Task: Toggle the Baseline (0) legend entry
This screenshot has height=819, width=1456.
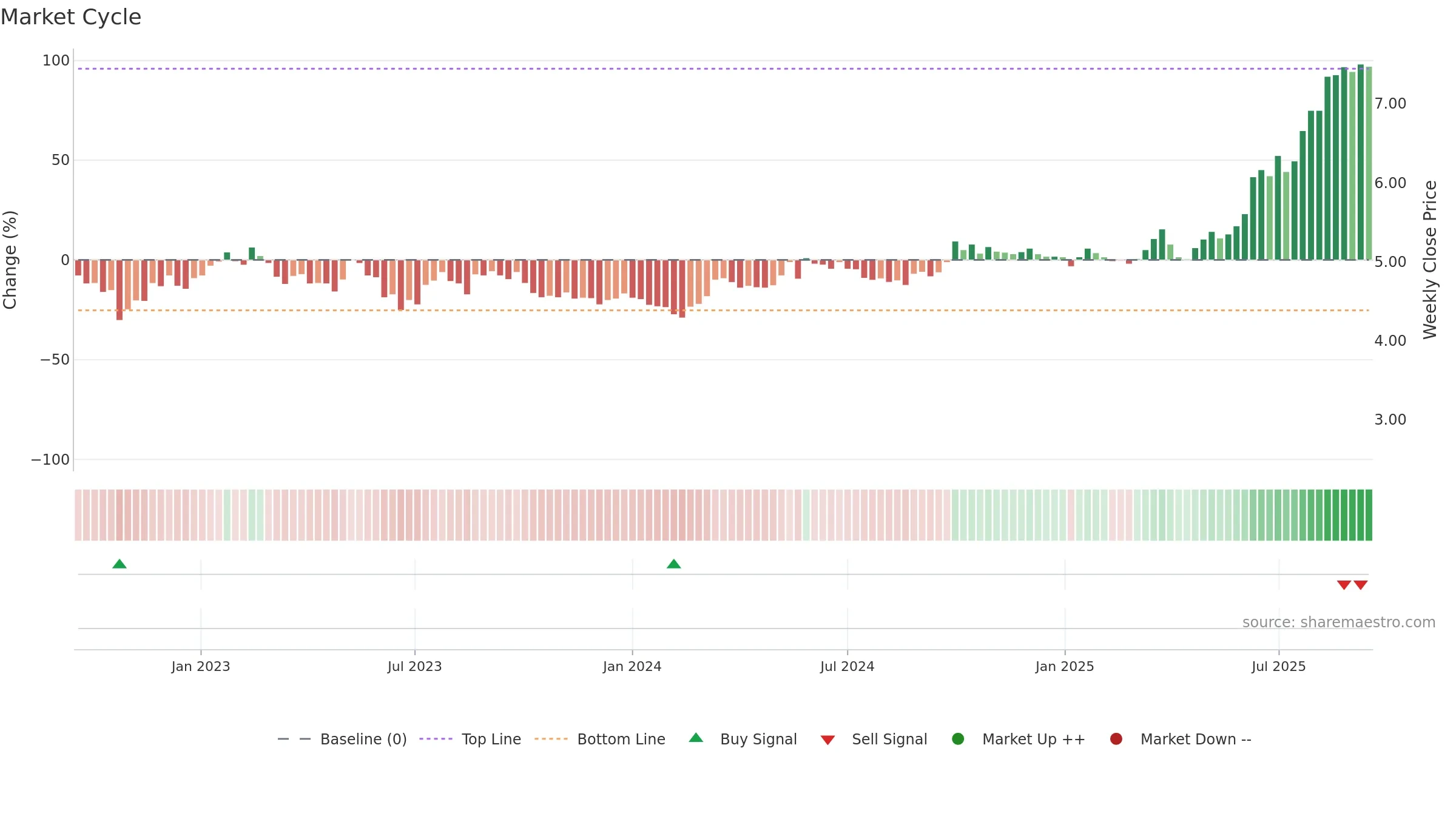Action: click(342, 739)
